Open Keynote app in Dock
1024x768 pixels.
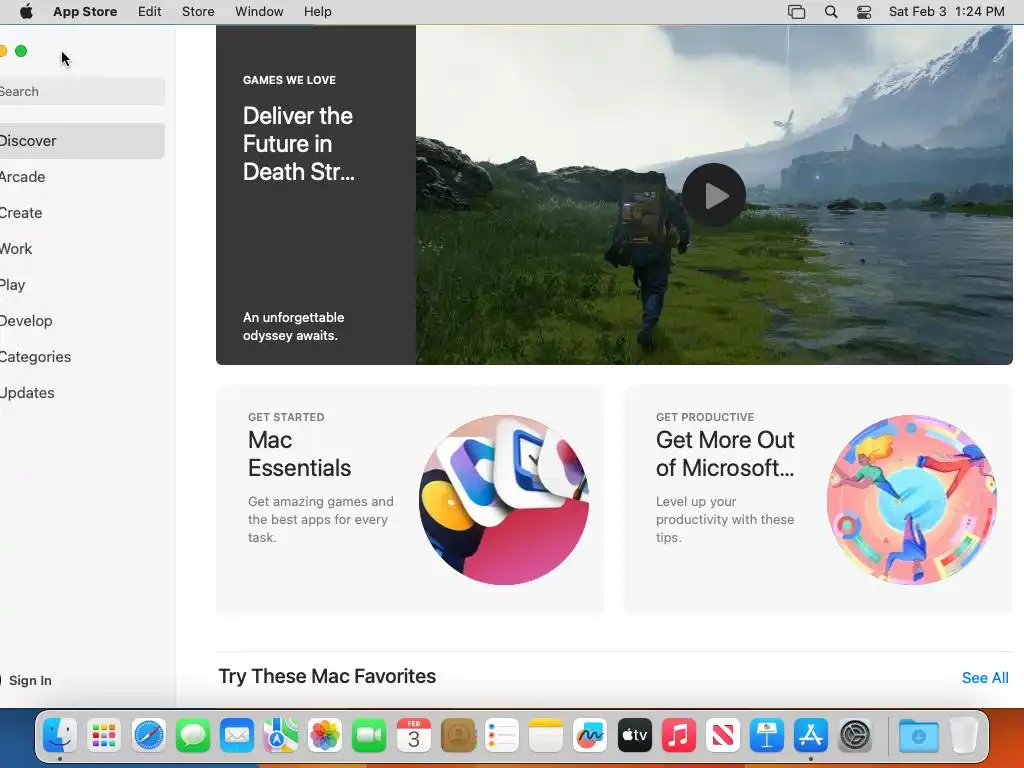pyautogui.click(x=767, y=736)
